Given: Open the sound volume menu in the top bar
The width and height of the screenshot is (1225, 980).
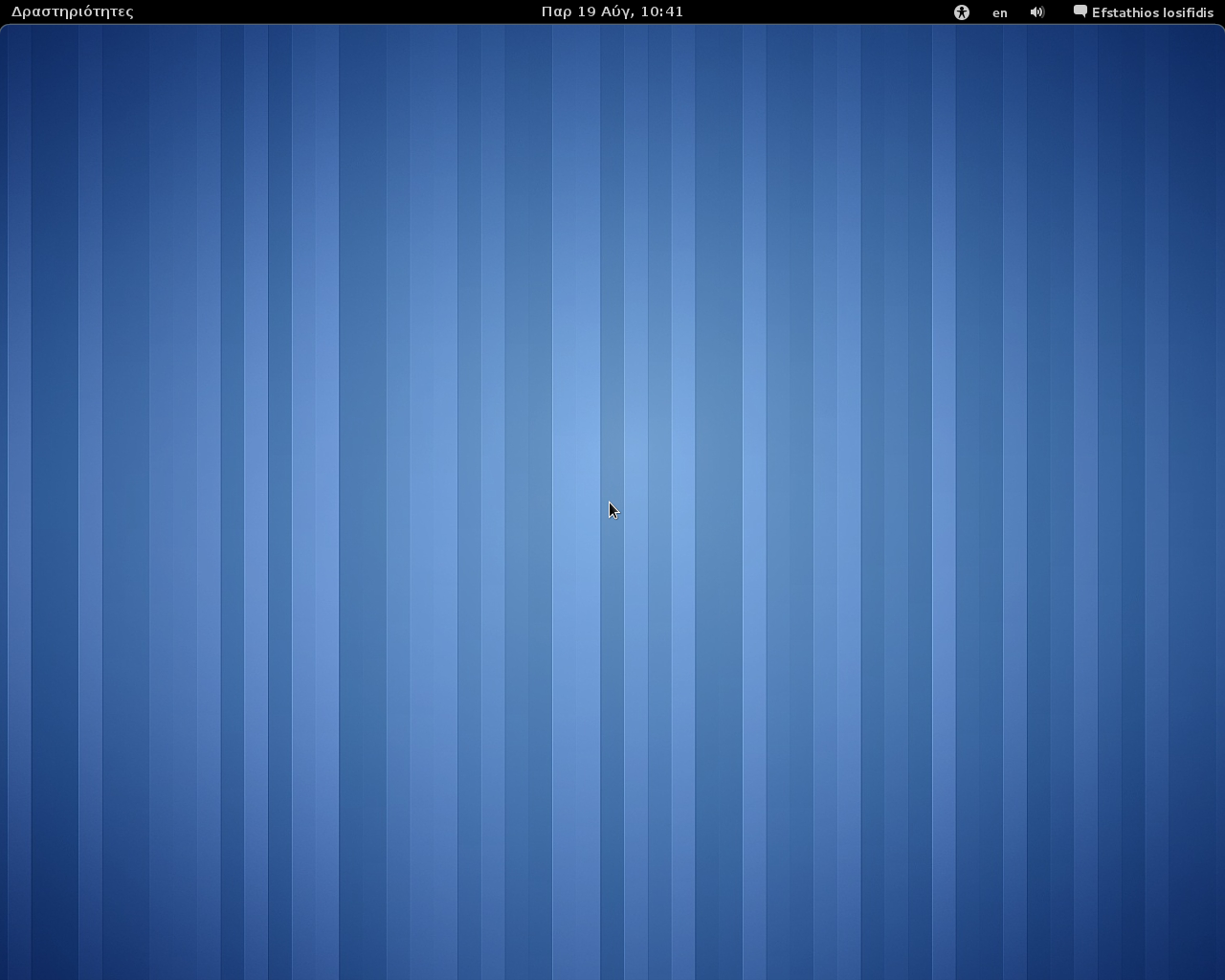Looking at the screenshot, I should click(1037, 12).
